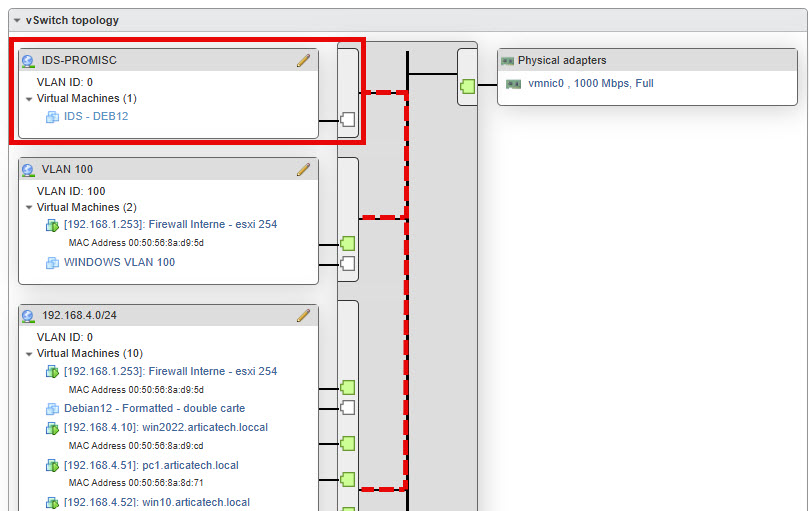Edit the IDS-PROMISC port group pencil icon

304,60
